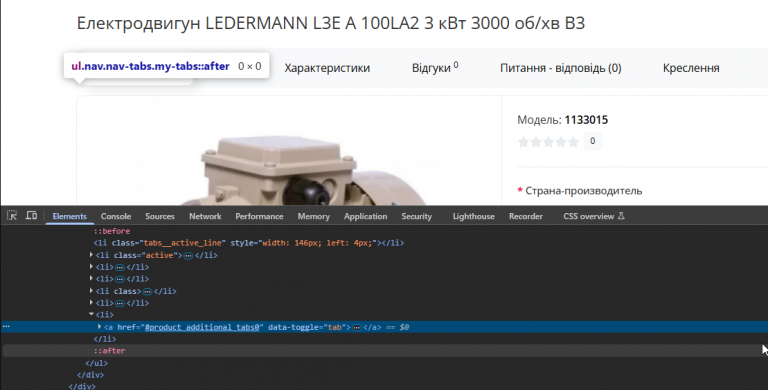Image resolution: width=768 pixels, height=390 pixels.
Task: Click the ul.nav.nav-tabs.my-tabs::after tooltip
Action: pos(167,66)
